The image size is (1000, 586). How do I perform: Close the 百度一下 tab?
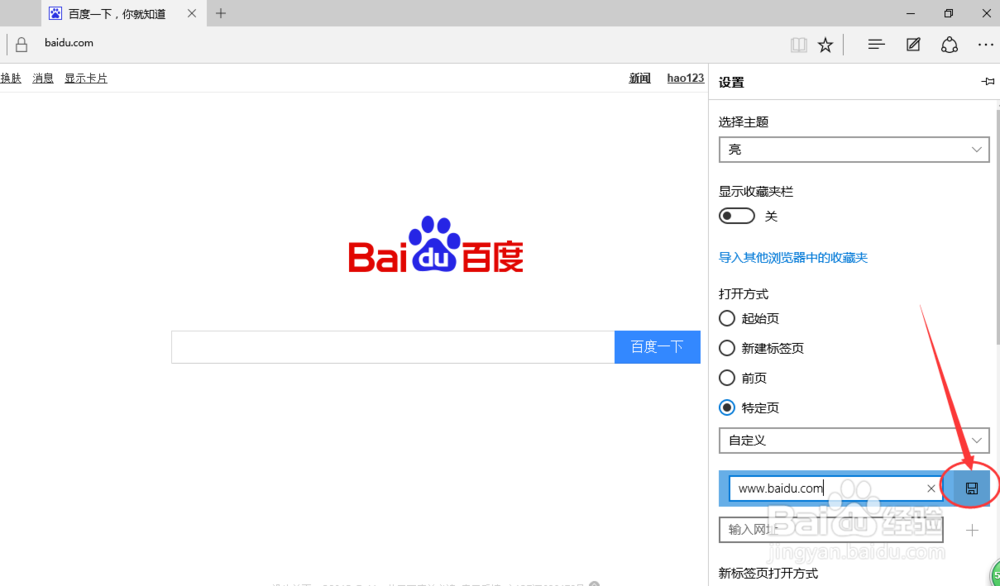[191, 13]
